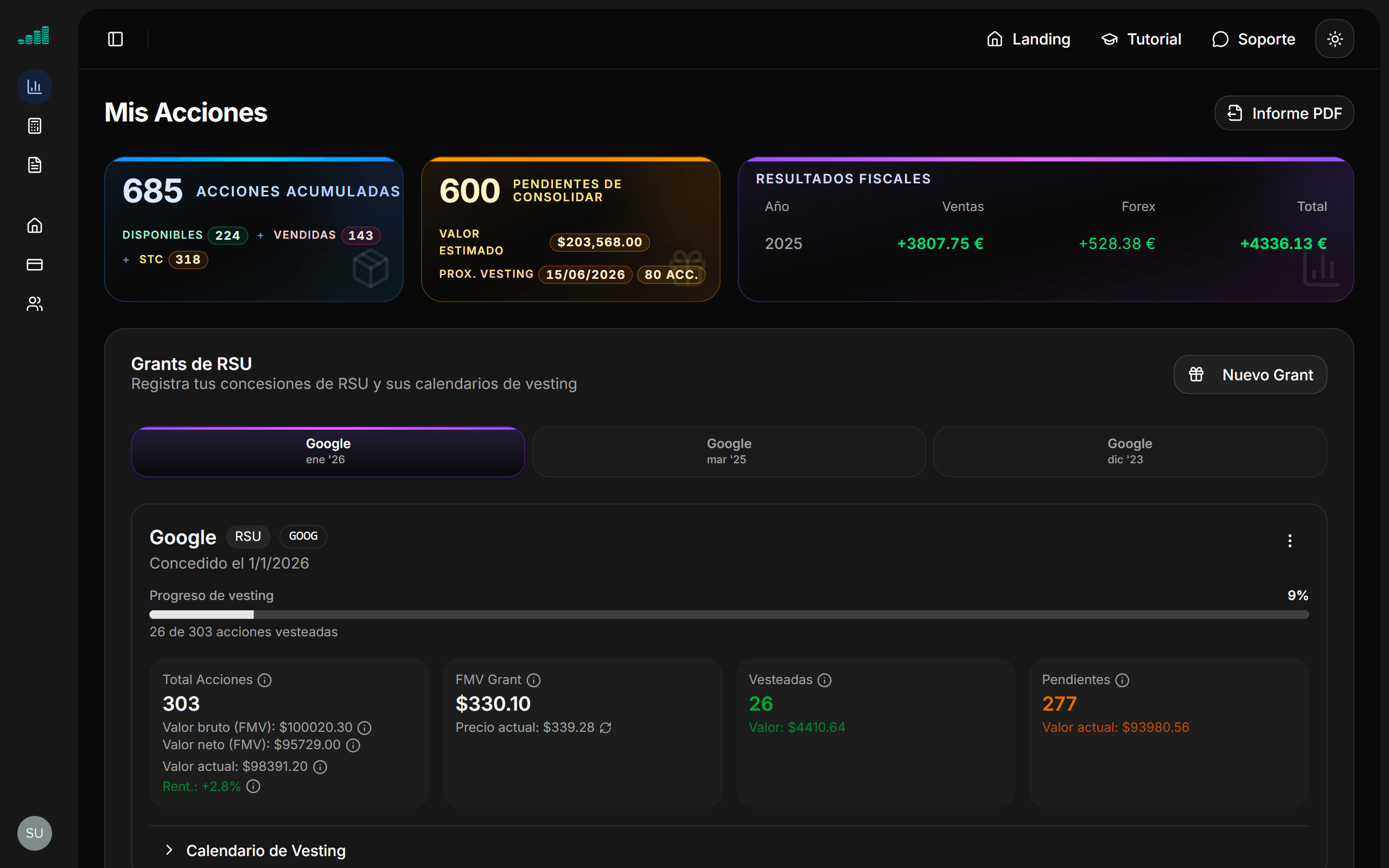Open the SU user avatar
The height and width of the screenshot is (868, 1389).
(x=34, y=833)
